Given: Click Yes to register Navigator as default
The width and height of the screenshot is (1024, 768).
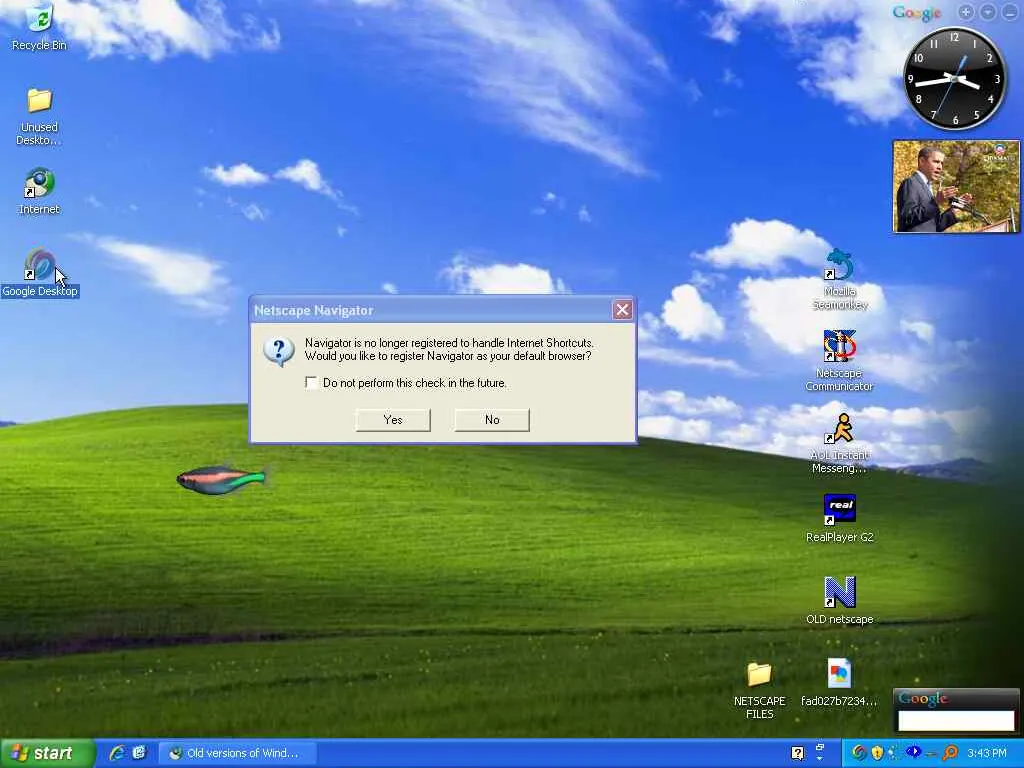Looking at the screenshot, I should (393, 420).
